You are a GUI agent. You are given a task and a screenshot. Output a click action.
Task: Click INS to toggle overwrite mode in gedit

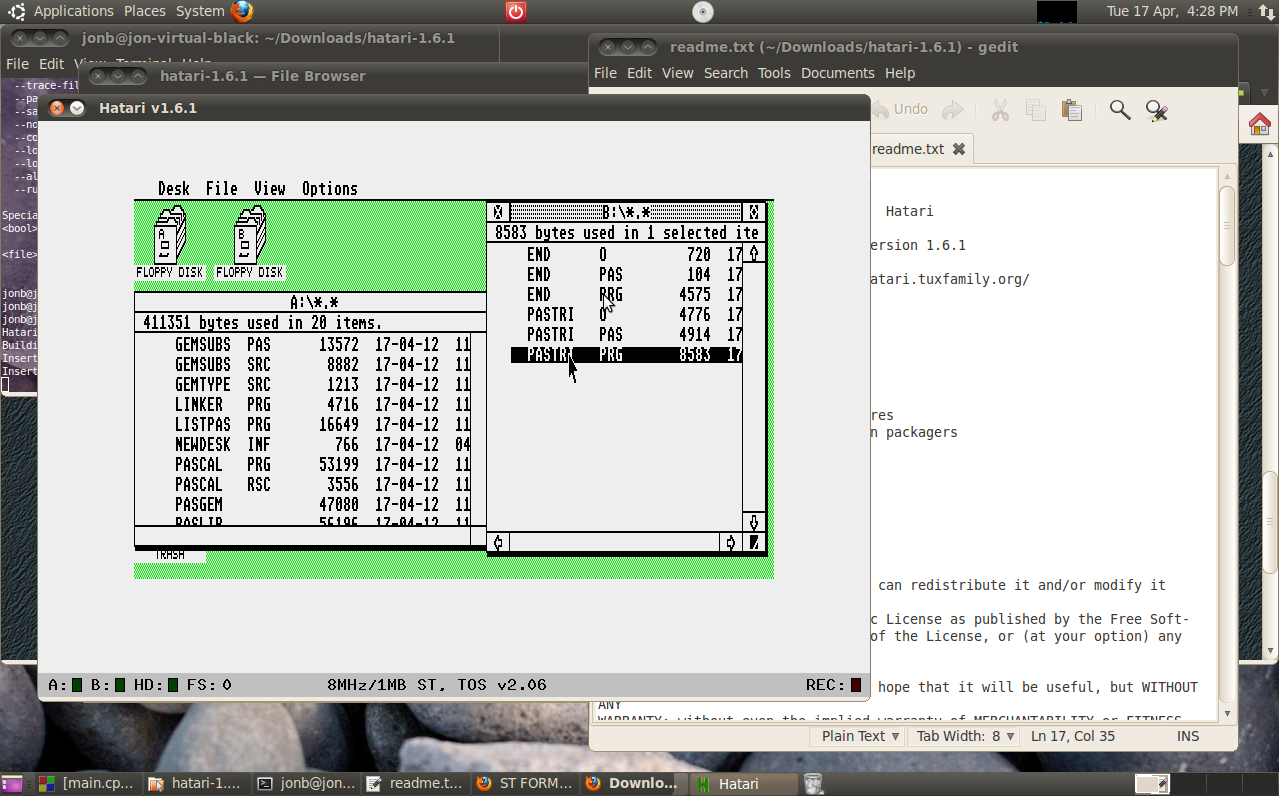pos(1186,735)
